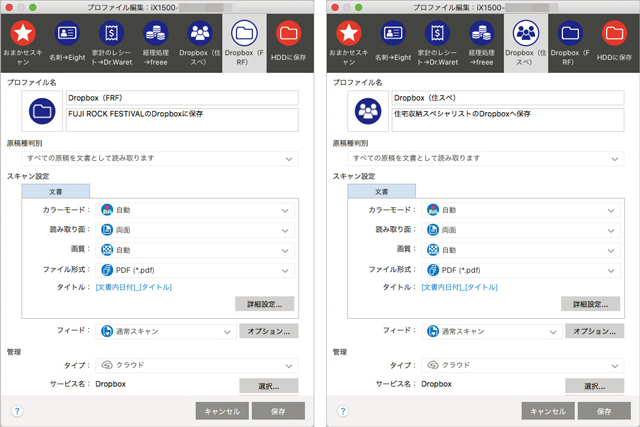Open 画質 dropdown in right window
Image resolution: width=640 pixels, height=427 pixels.
[x=521, y=250]
